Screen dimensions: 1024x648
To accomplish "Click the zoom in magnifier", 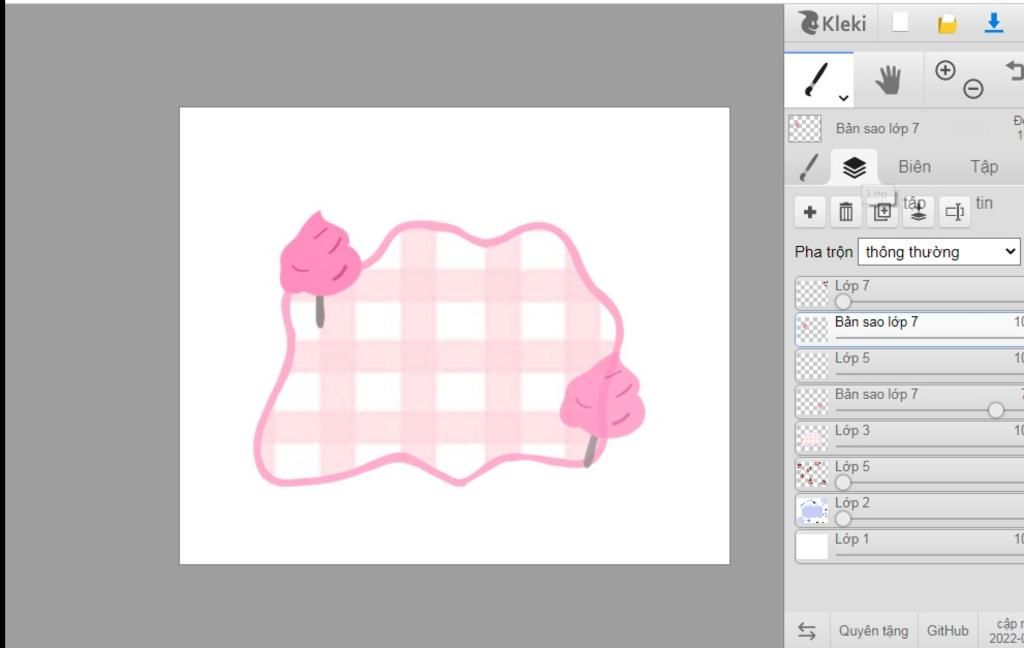I will tap(945, 70).
